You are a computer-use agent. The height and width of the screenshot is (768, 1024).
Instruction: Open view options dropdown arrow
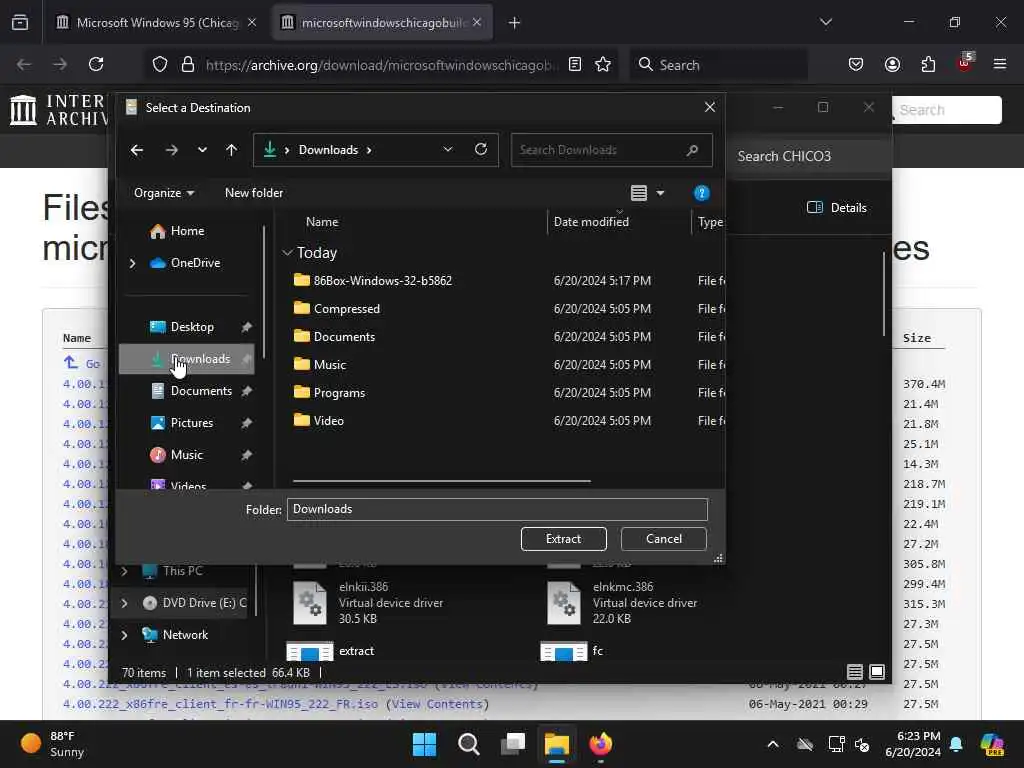[660, 193]
